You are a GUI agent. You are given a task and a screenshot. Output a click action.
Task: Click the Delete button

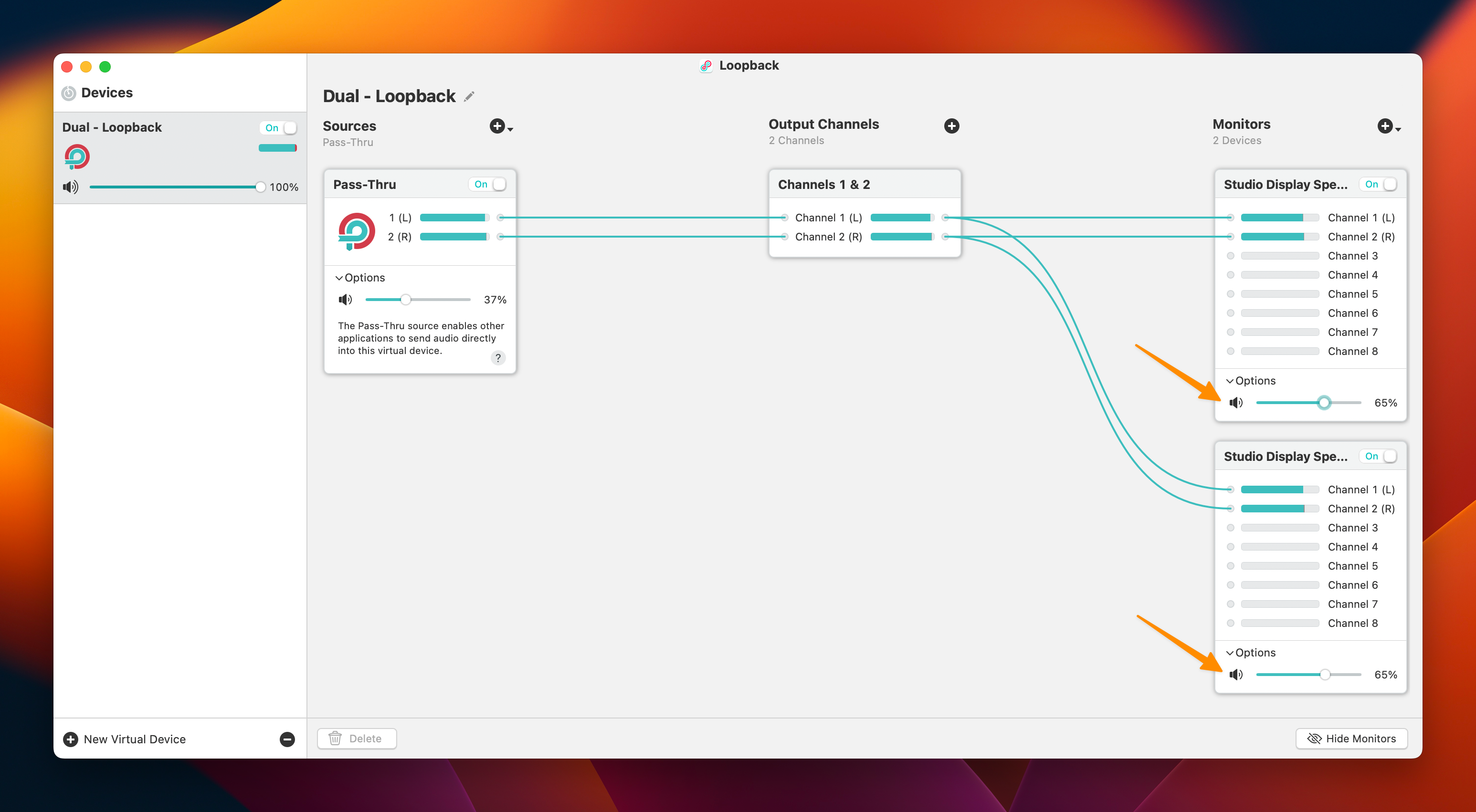[x=357, y=739]
